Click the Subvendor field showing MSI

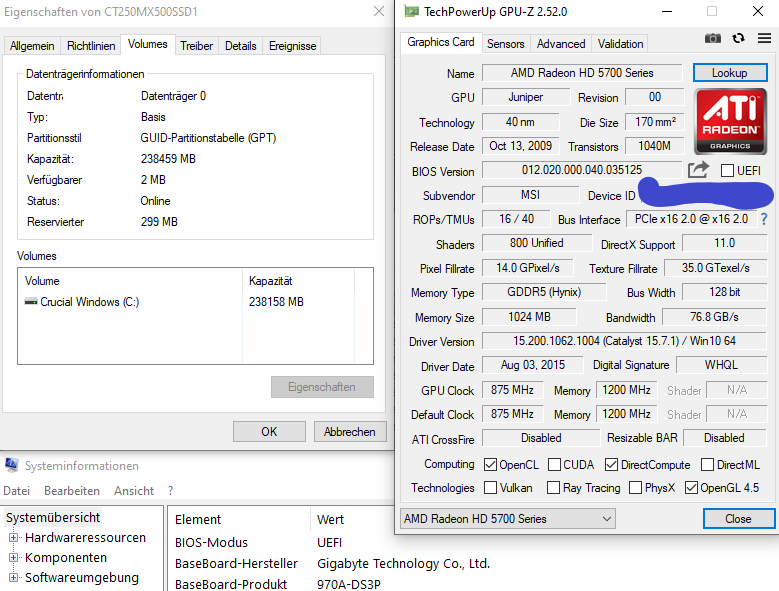click(x=530, y=195)
